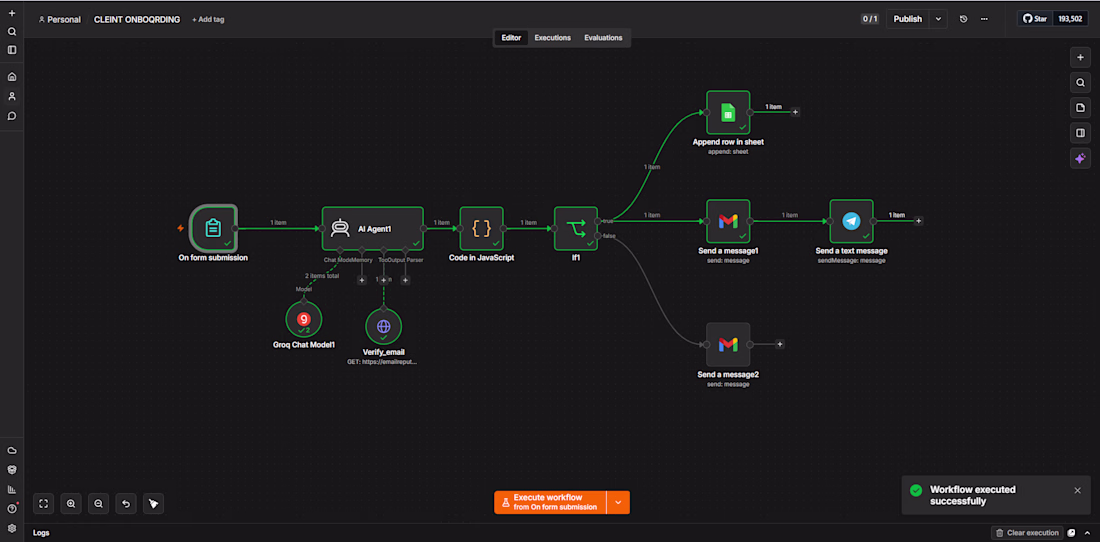This screenshot has width=1100, height=542.
Task: Click the 0 / 1 counter badge
Action: point(870,19)
